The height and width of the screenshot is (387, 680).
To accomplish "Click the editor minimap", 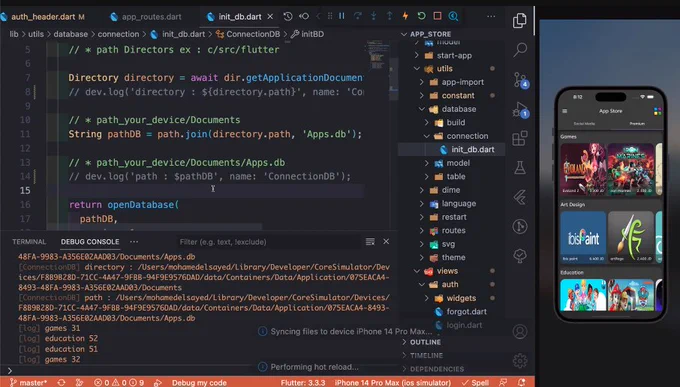I will [378, 56].
